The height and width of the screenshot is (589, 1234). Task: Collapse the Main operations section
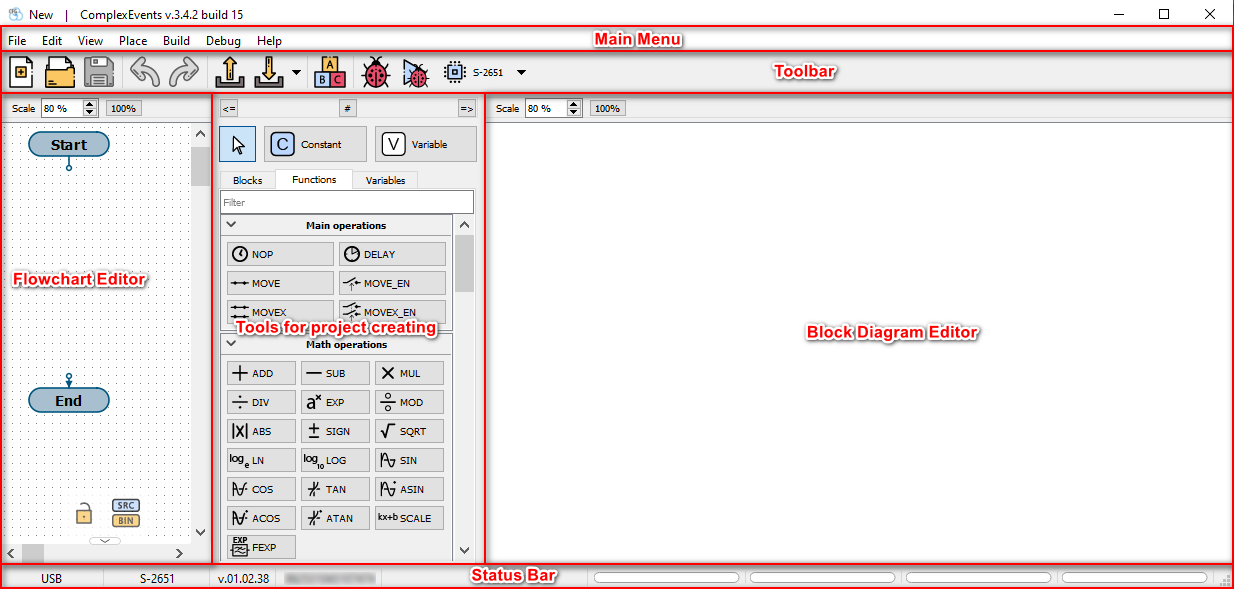[x=231, y=226]
